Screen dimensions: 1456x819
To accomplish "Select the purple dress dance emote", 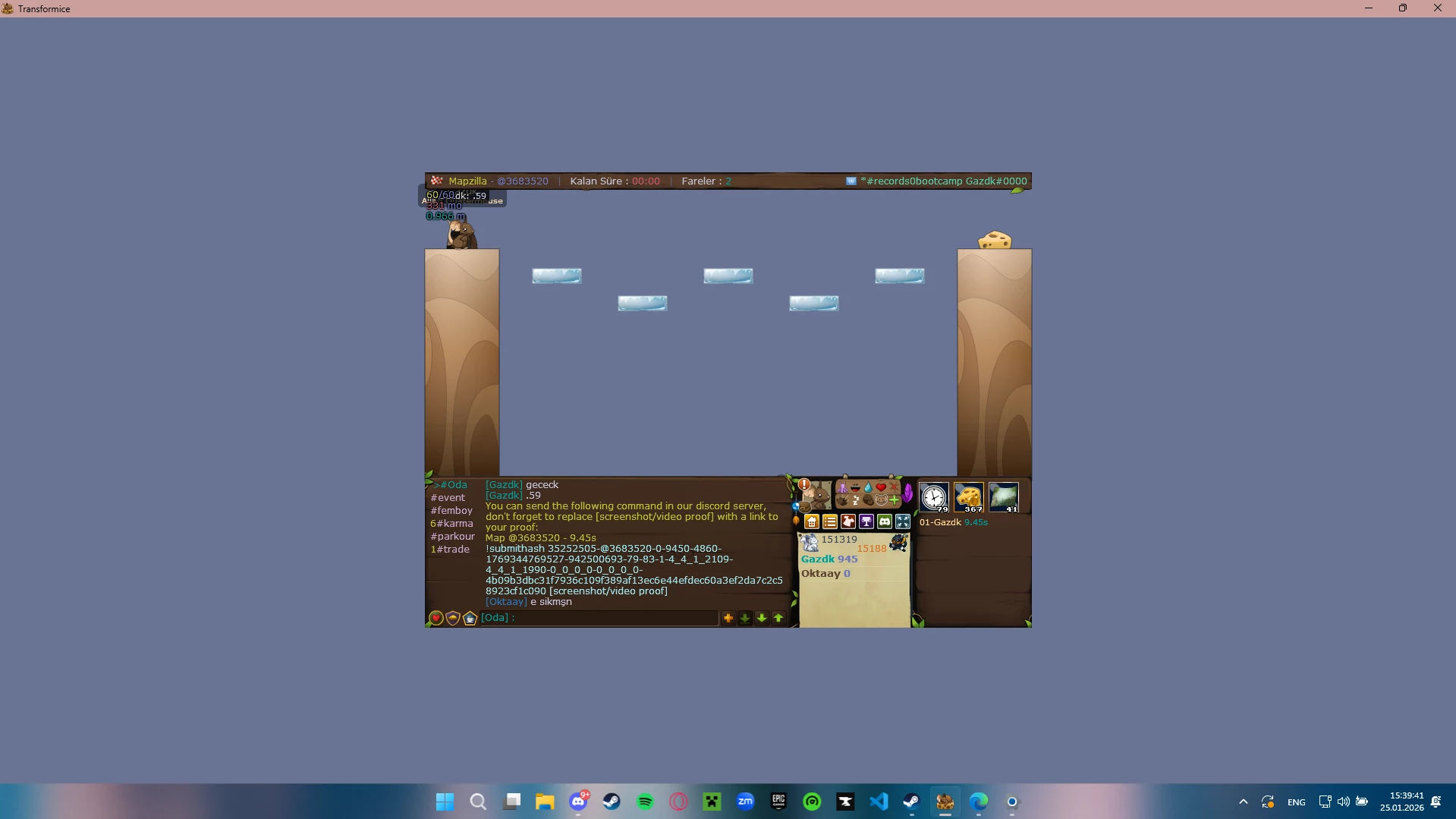I will click(842, 487).
